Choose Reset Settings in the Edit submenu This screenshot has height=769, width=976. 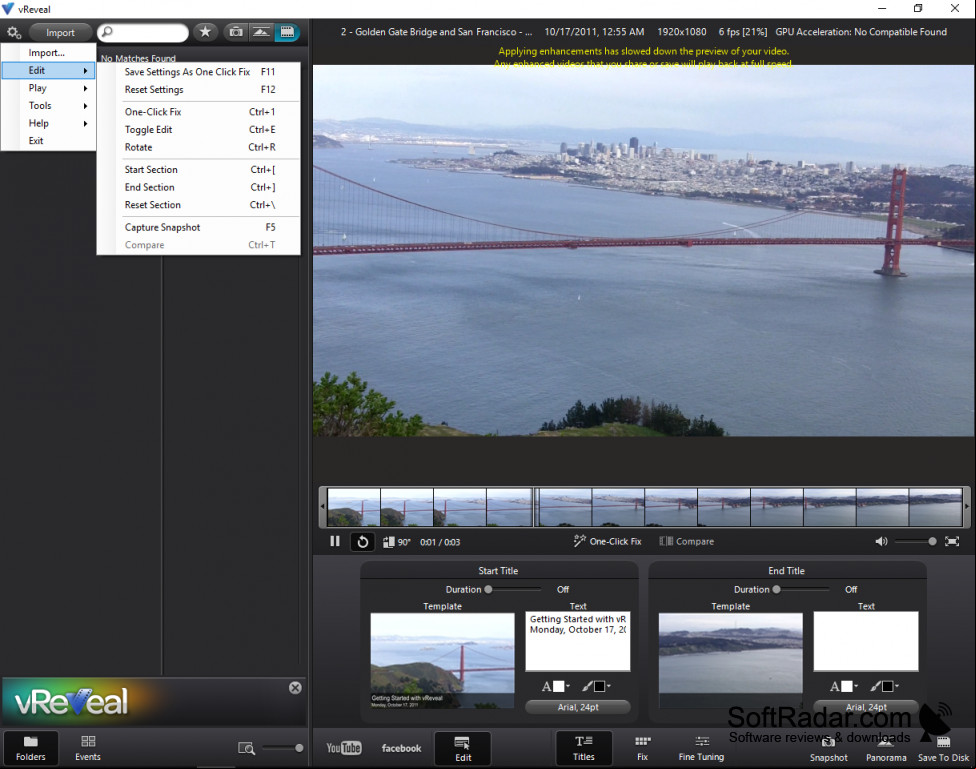[x=199, y=90]
